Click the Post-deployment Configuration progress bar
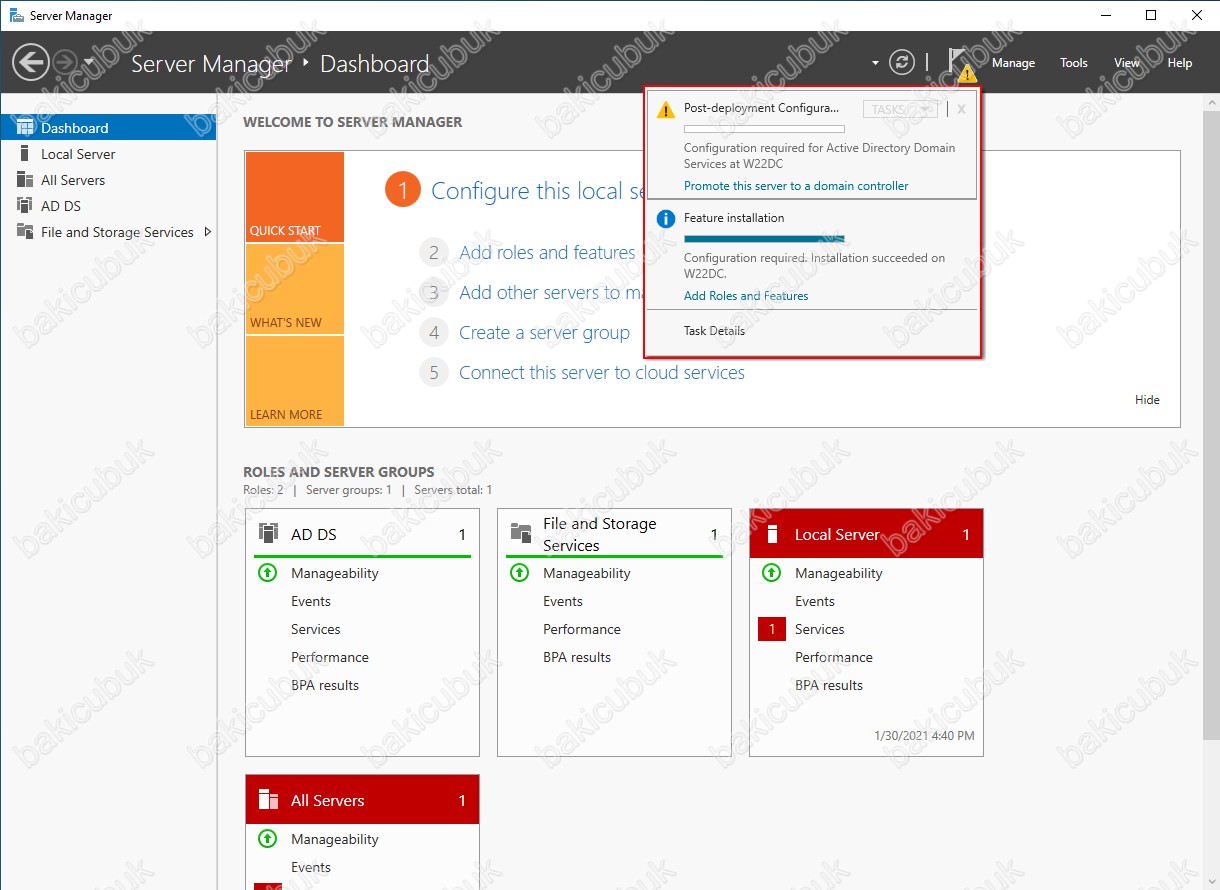This screenshot has height=890, width=1220. click(x=764, y=129)
